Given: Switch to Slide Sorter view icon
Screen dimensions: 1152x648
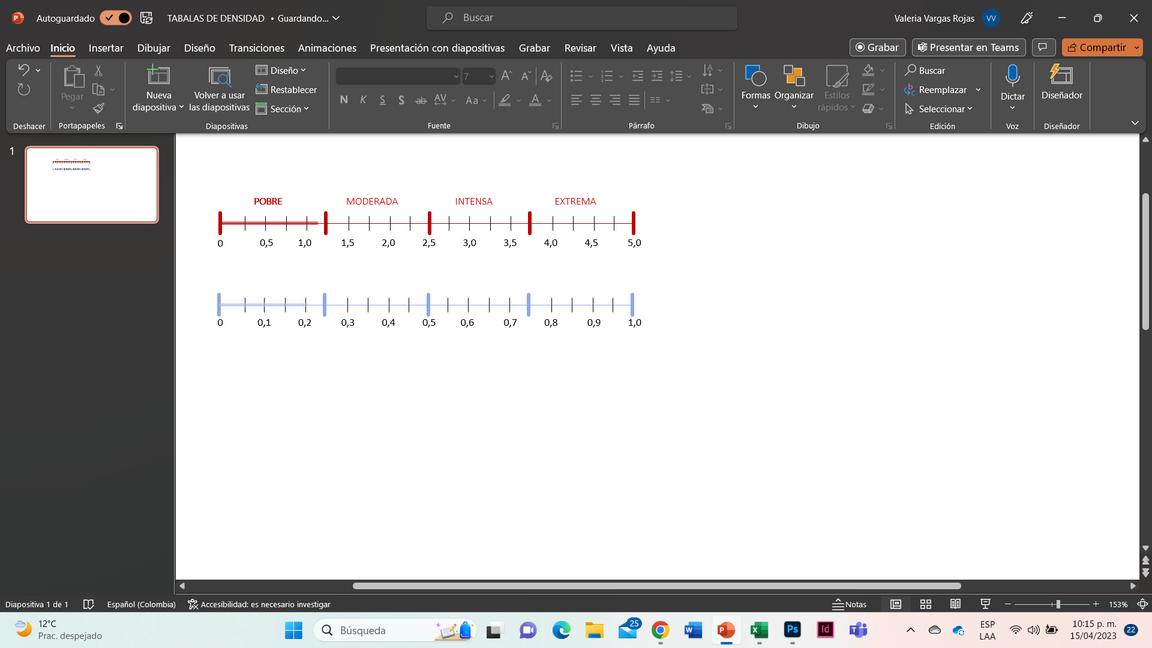Looking at the screenshot, I should [x=926, y=604].
